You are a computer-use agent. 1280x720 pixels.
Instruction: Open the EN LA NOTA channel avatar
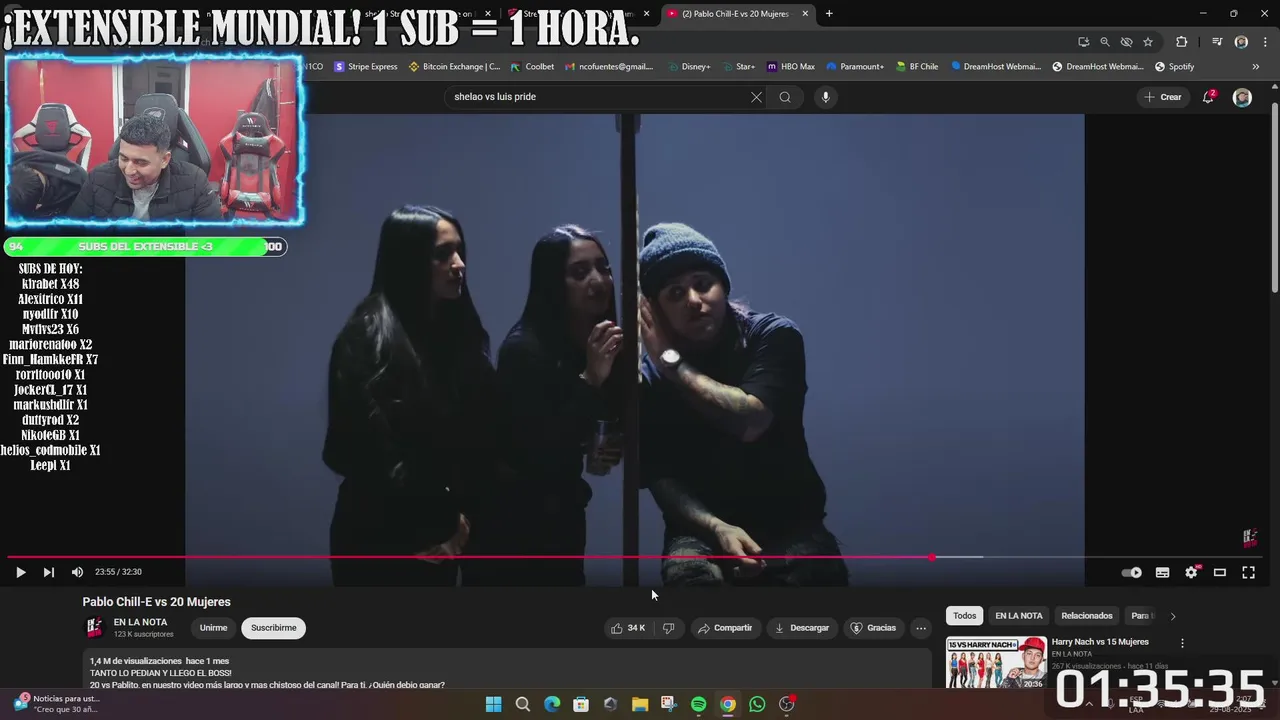95,628
